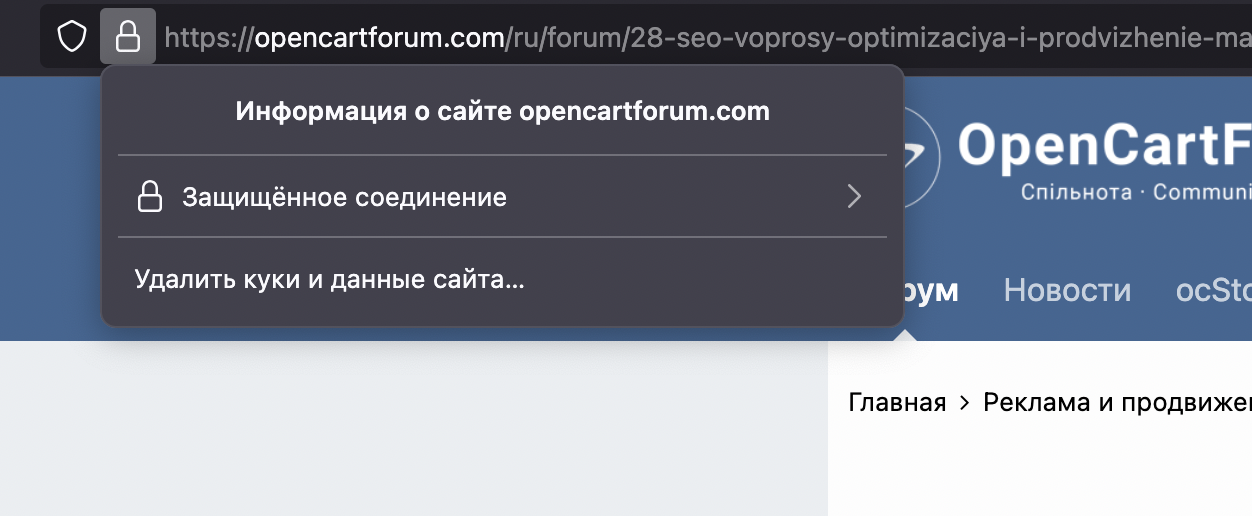This screenshot has width=1252, height=516.
Task: Open the ocSto navigation tab
Action: pos(1214,291)
